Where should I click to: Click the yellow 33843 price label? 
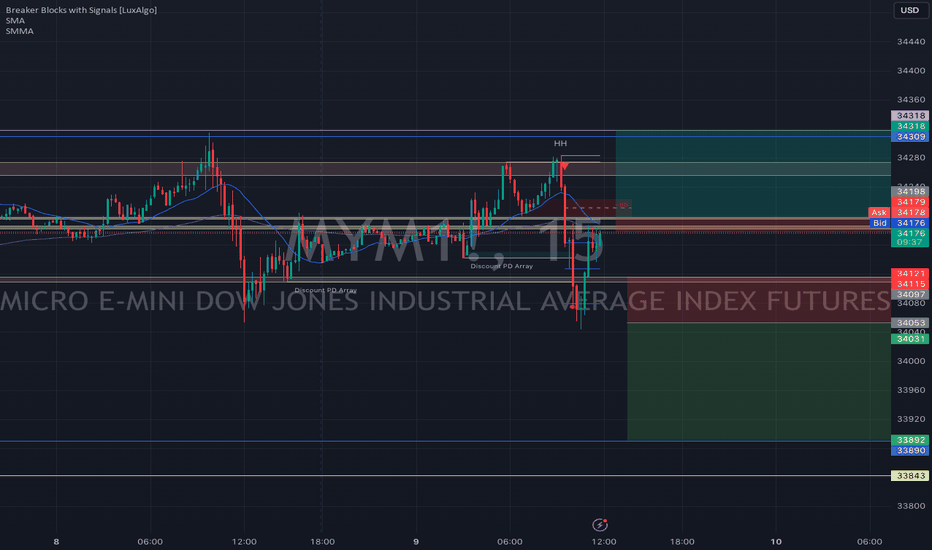(910, 476)
